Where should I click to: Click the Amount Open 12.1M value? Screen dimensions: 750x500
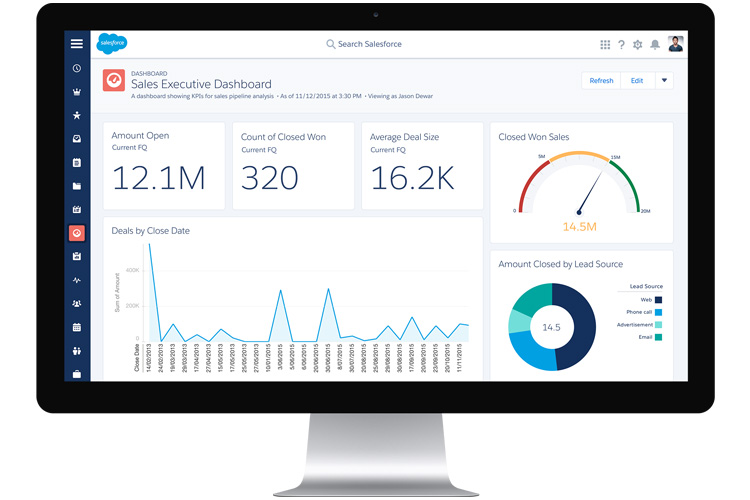point(159,178)
